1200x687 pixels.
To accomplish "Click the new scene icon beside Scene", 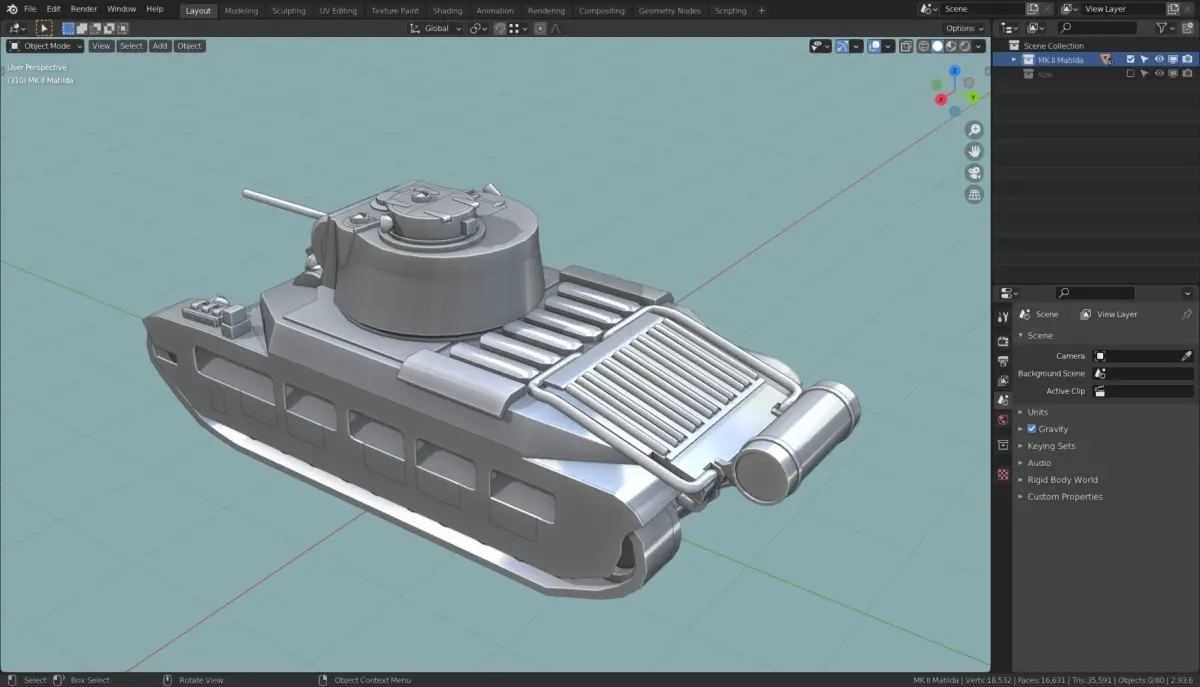I will [1032, 9].
